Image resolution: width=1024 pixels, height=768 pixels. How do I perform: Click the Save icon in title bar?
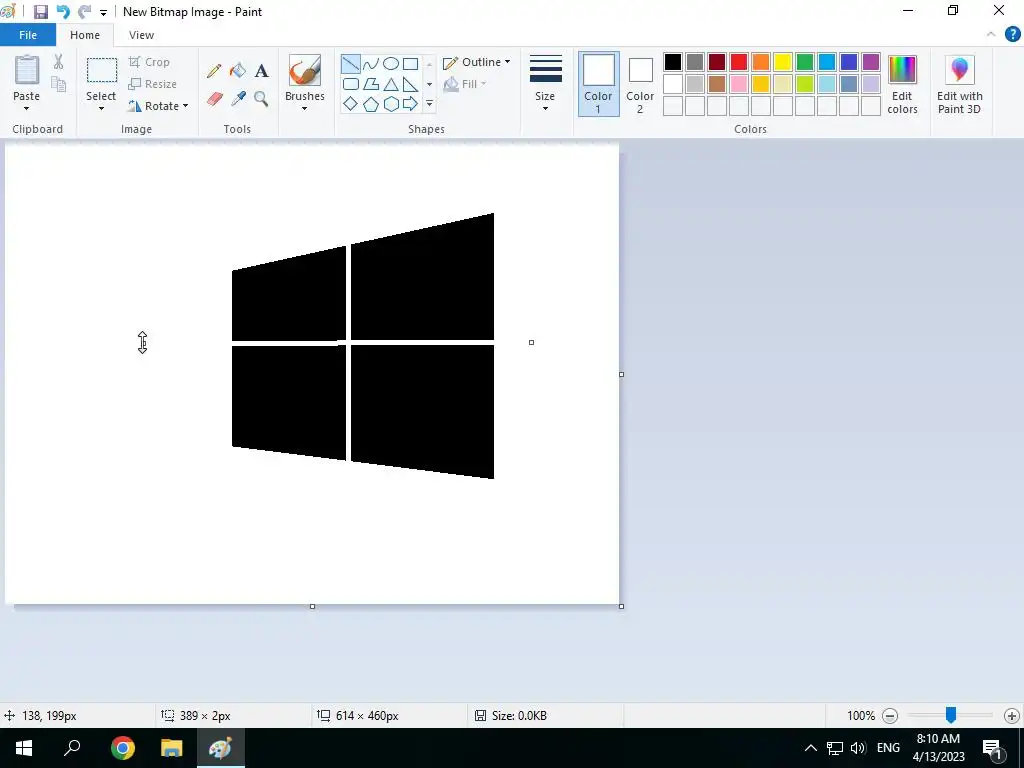pyautogui.click(x=40, y=12)
